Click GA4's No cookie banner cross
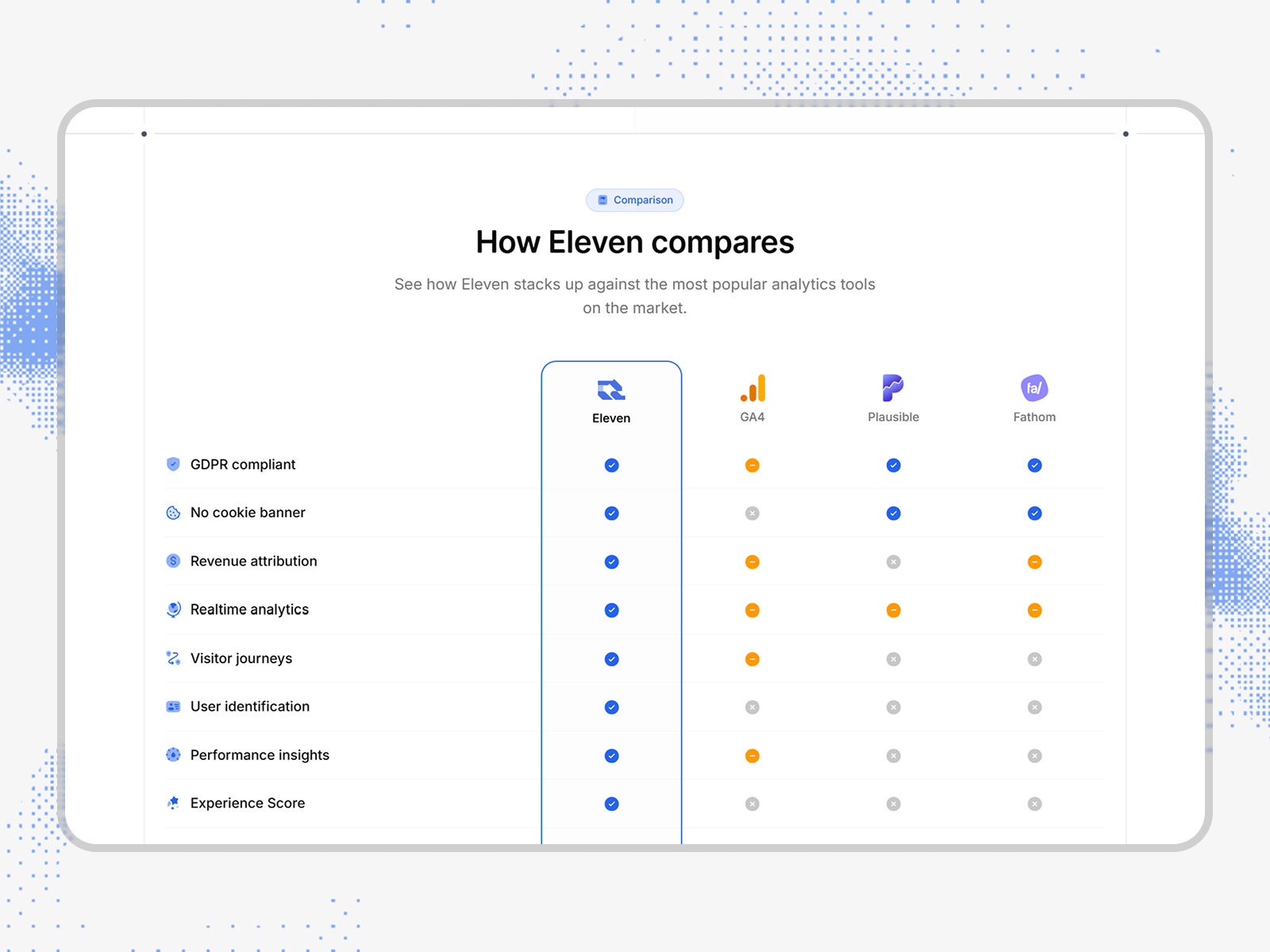 pos(752,513)
